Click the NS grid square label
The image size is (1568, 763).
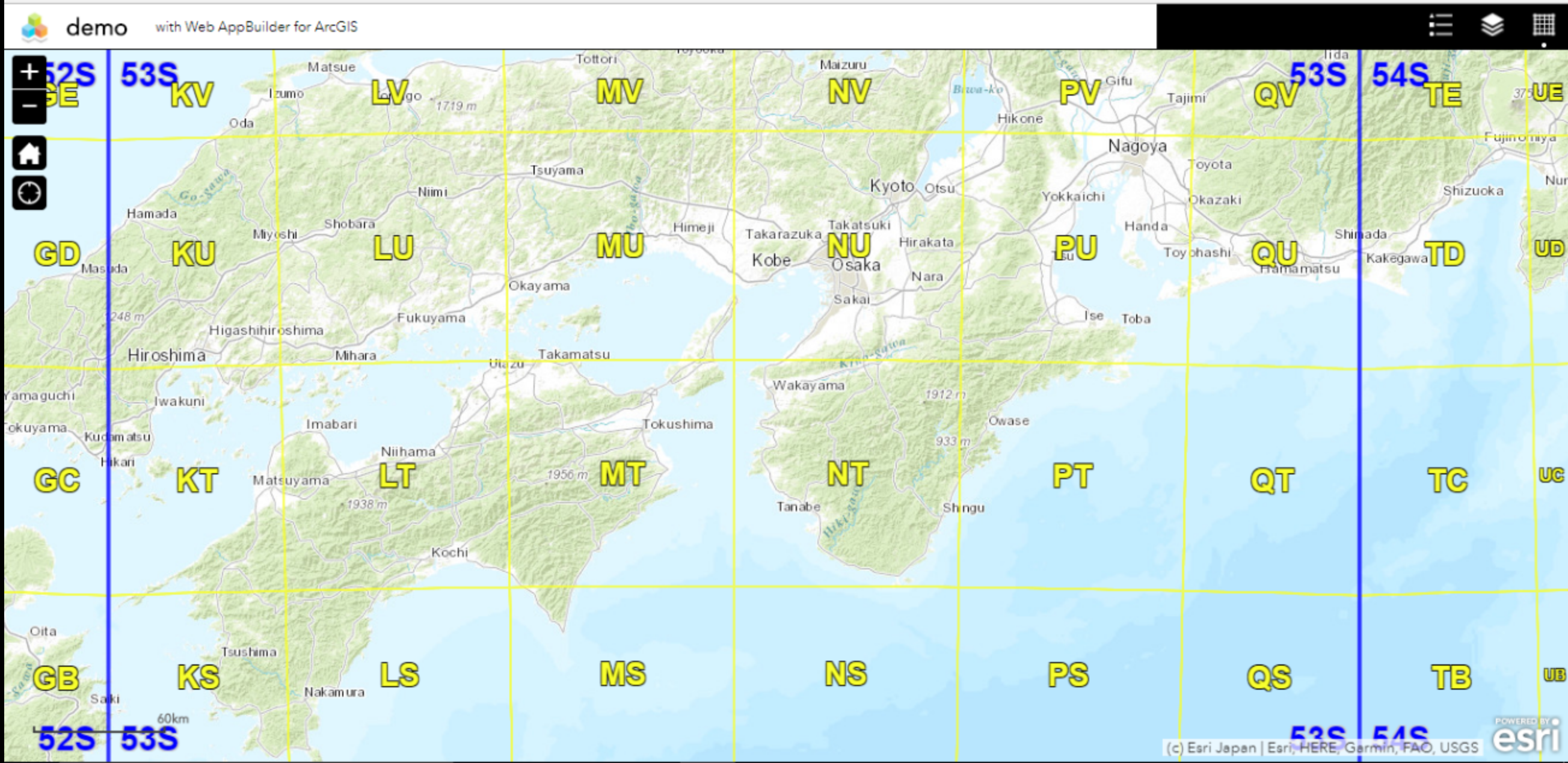point(846,674)
